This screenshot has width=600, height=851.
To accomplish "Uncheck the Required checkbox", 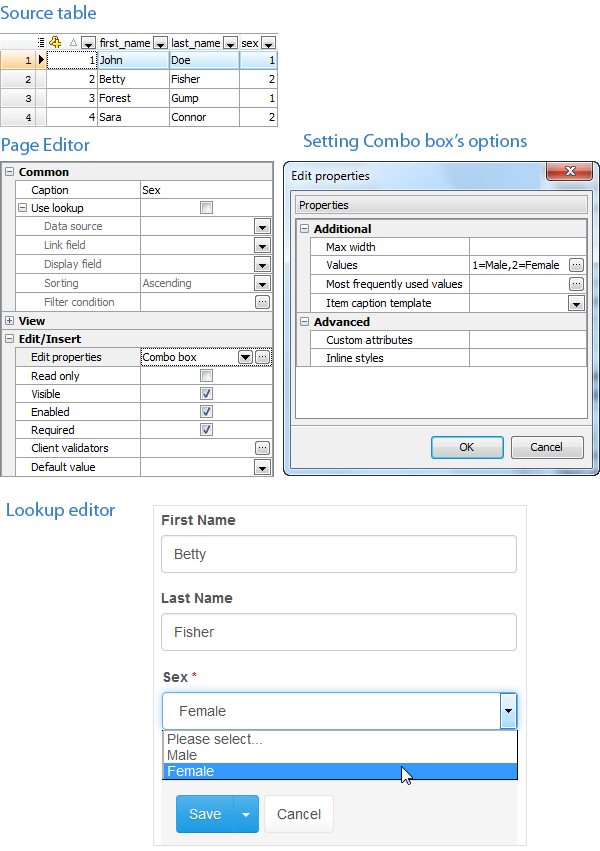I will coord(207,430).
